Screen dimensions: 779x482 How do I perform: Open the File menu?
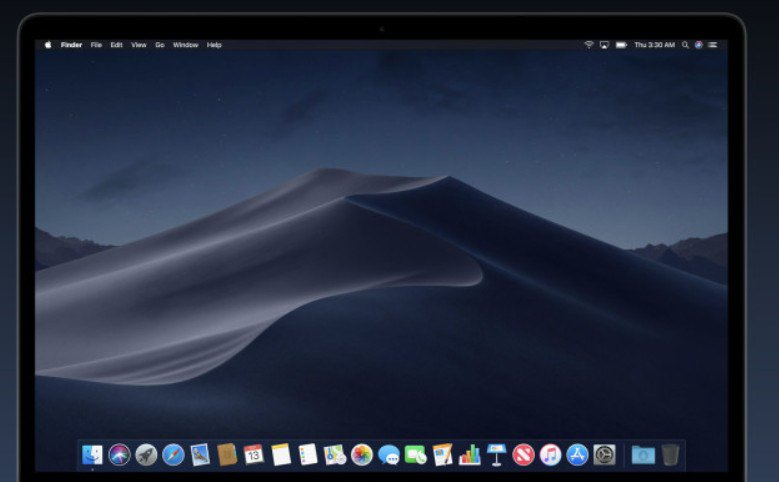point(96,45)
